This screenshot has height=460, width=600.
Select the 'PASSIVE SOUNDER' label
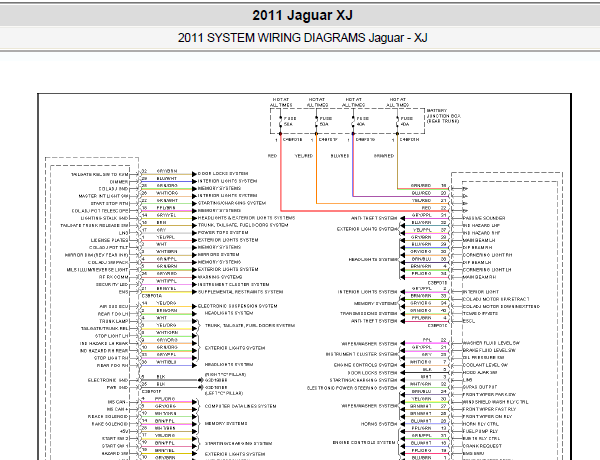click(x=484, y=219)
